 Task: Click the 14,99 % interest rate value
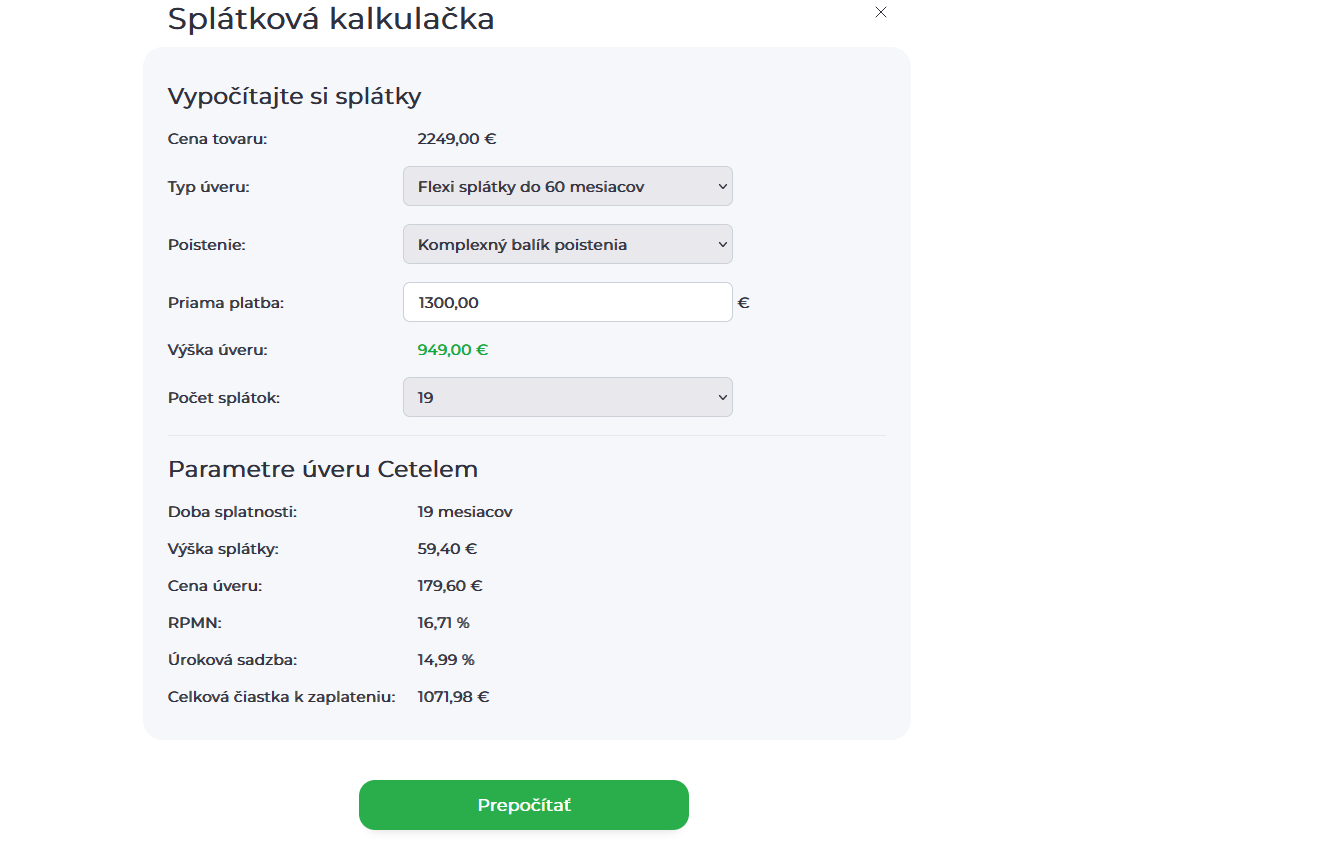tap(445, 660)
